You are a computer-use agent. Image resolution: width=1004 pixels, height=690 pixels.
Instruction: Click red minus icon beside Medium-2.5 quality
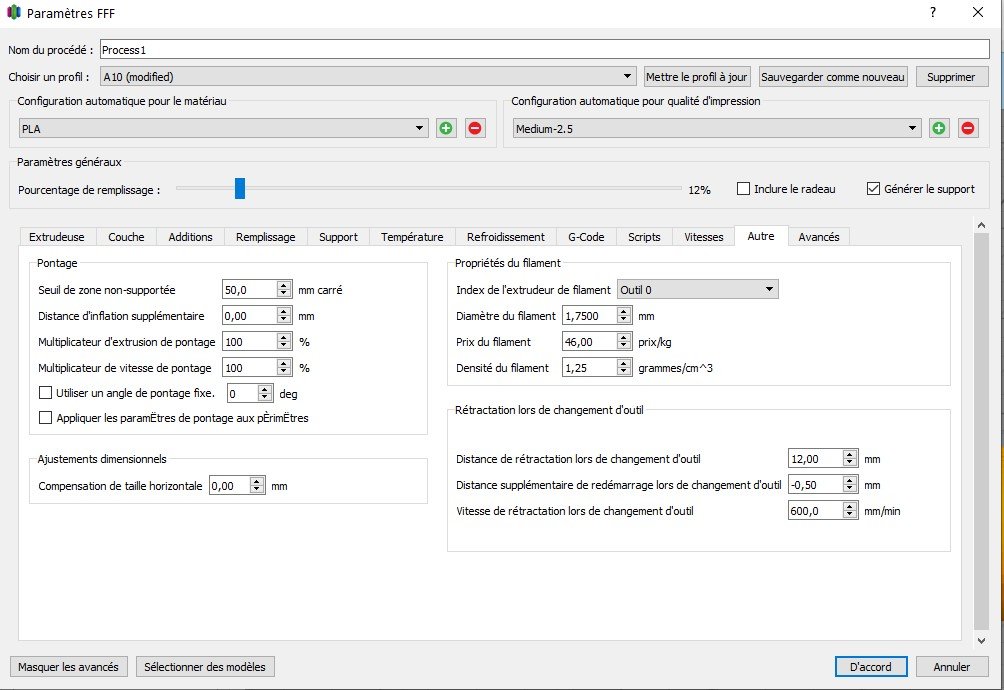coord(968,128)
